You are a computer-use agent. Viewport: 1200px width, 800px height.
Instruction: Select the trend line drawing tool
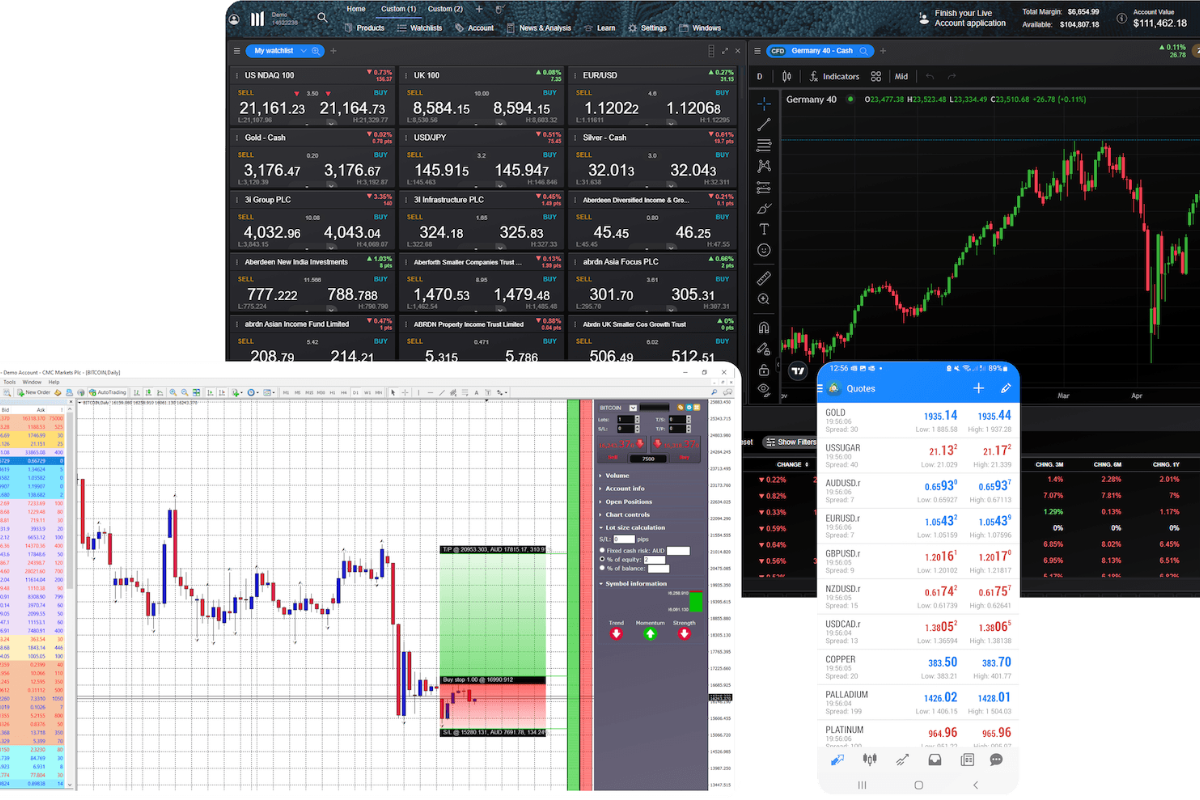tap(764, 125)
